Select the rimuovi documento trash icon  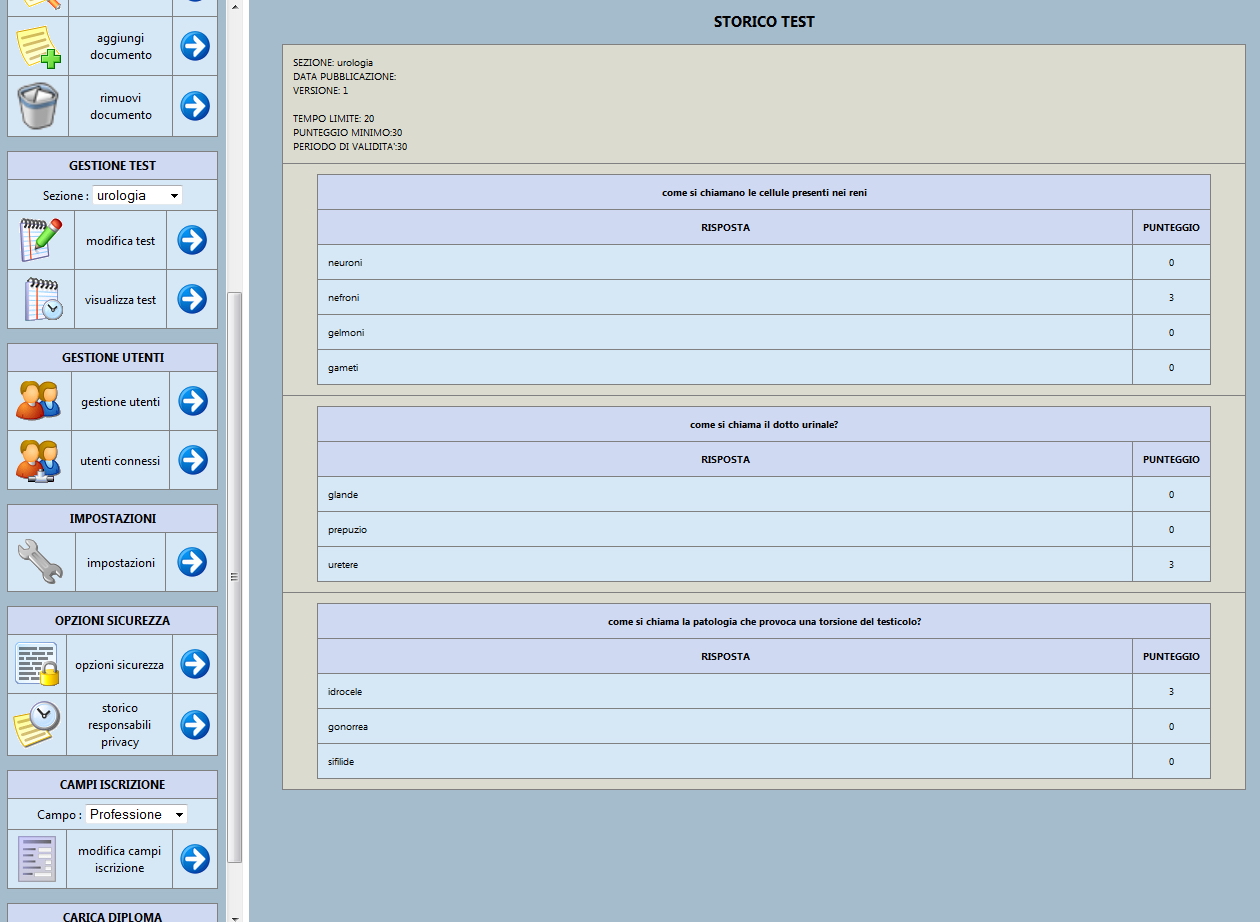point(37,105)
